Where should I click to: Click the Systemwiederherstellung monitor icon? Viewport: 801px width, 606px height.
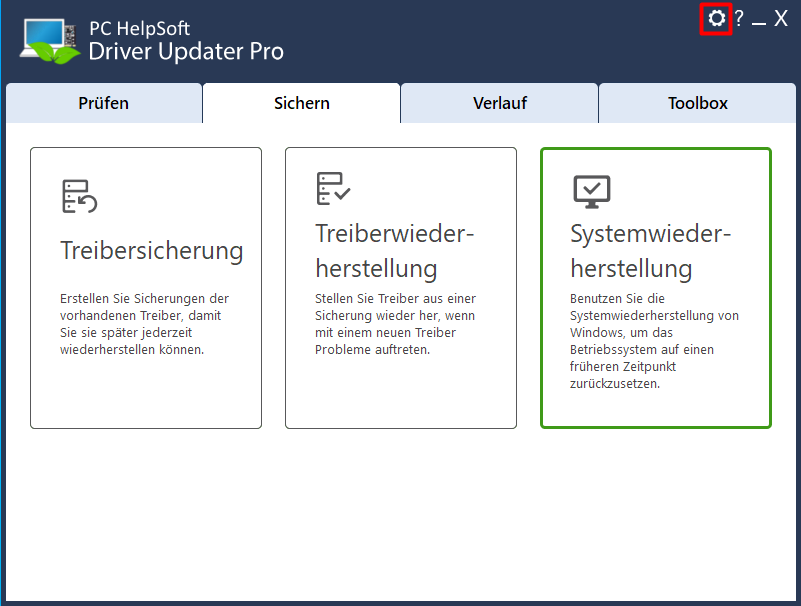[x=592, y=192]
